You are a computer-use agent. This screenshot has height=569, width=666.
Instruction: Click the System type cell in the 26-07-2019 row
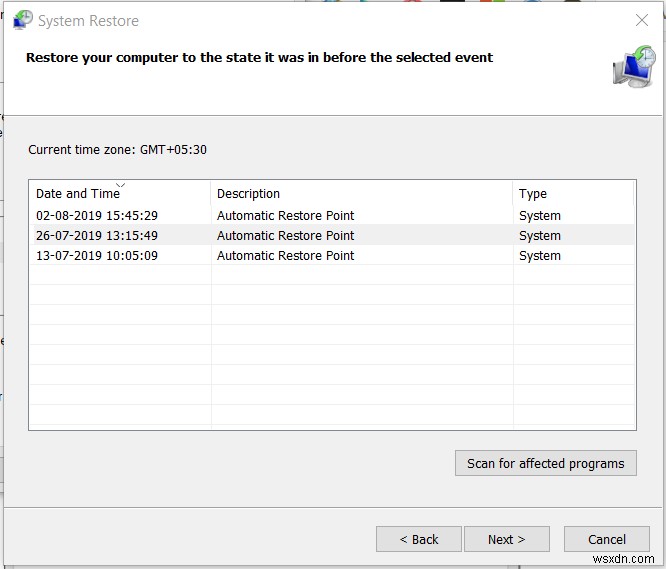coord(540,236)
